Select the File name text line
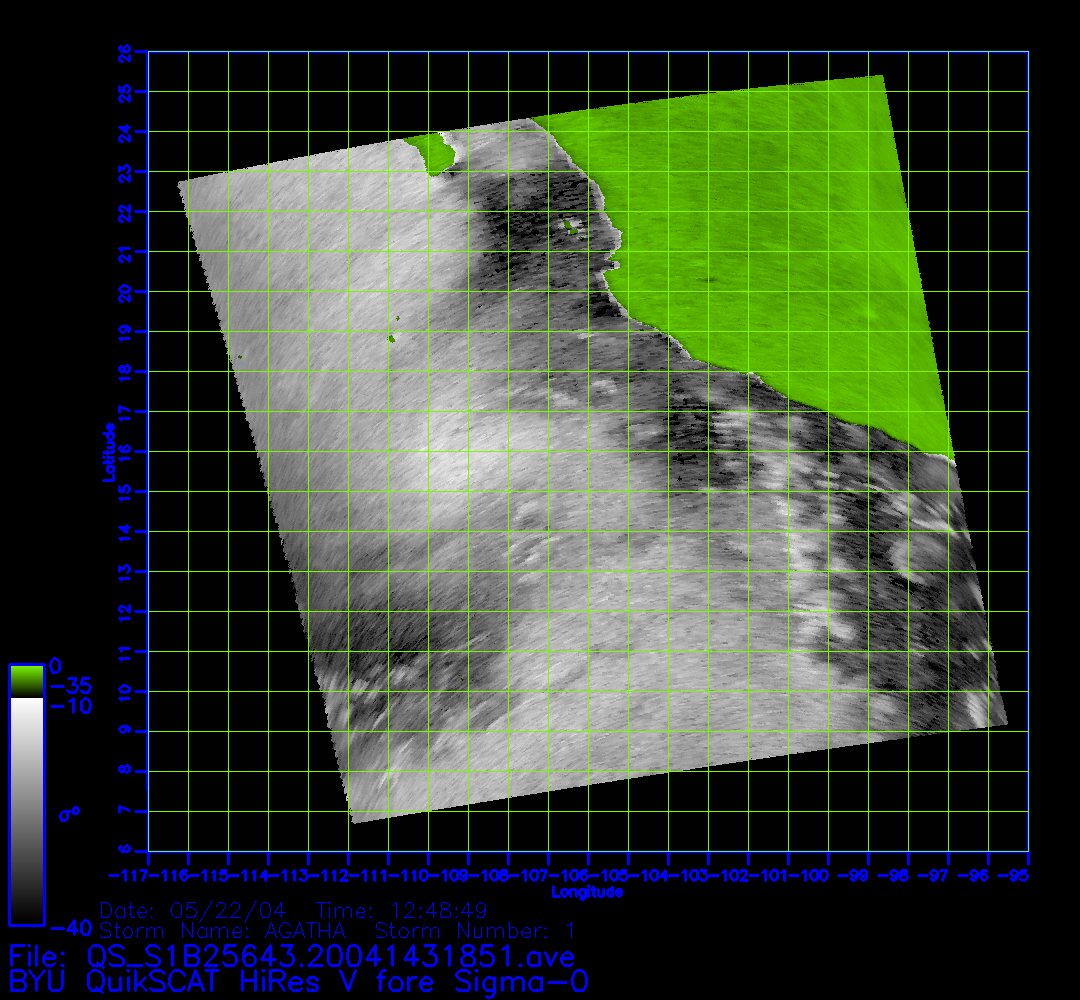This screenshot has height=1000, width=1080. 291,956
